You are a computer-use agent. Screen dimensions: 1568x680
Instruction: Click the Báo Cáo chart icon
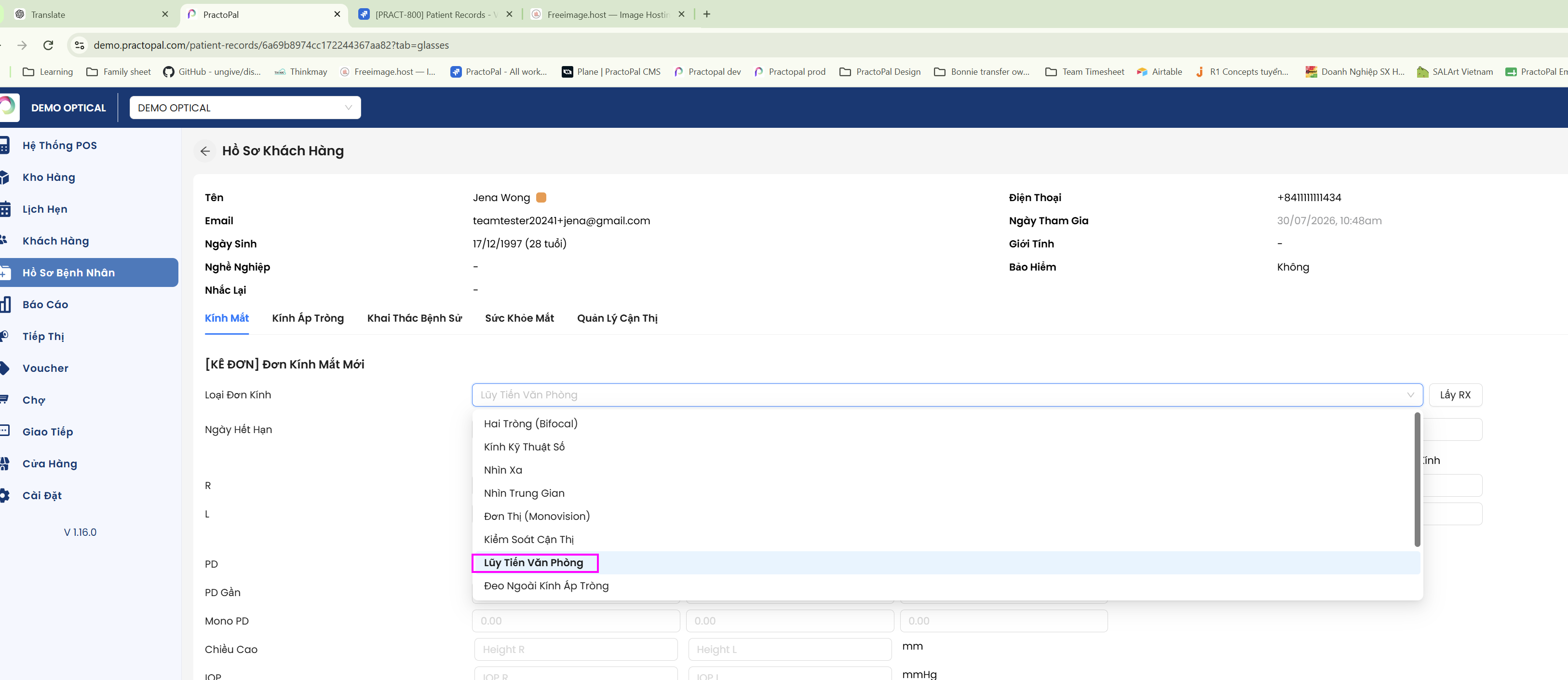(5, 304)
